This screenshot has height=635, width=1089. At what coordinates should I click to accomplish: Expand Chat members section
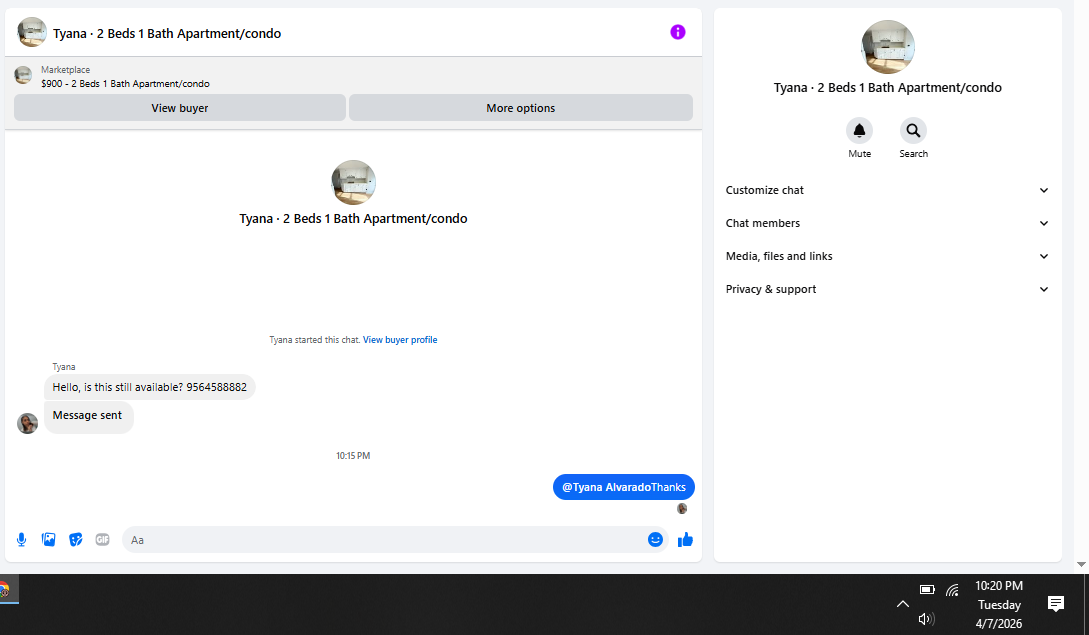tap(887, 223)
